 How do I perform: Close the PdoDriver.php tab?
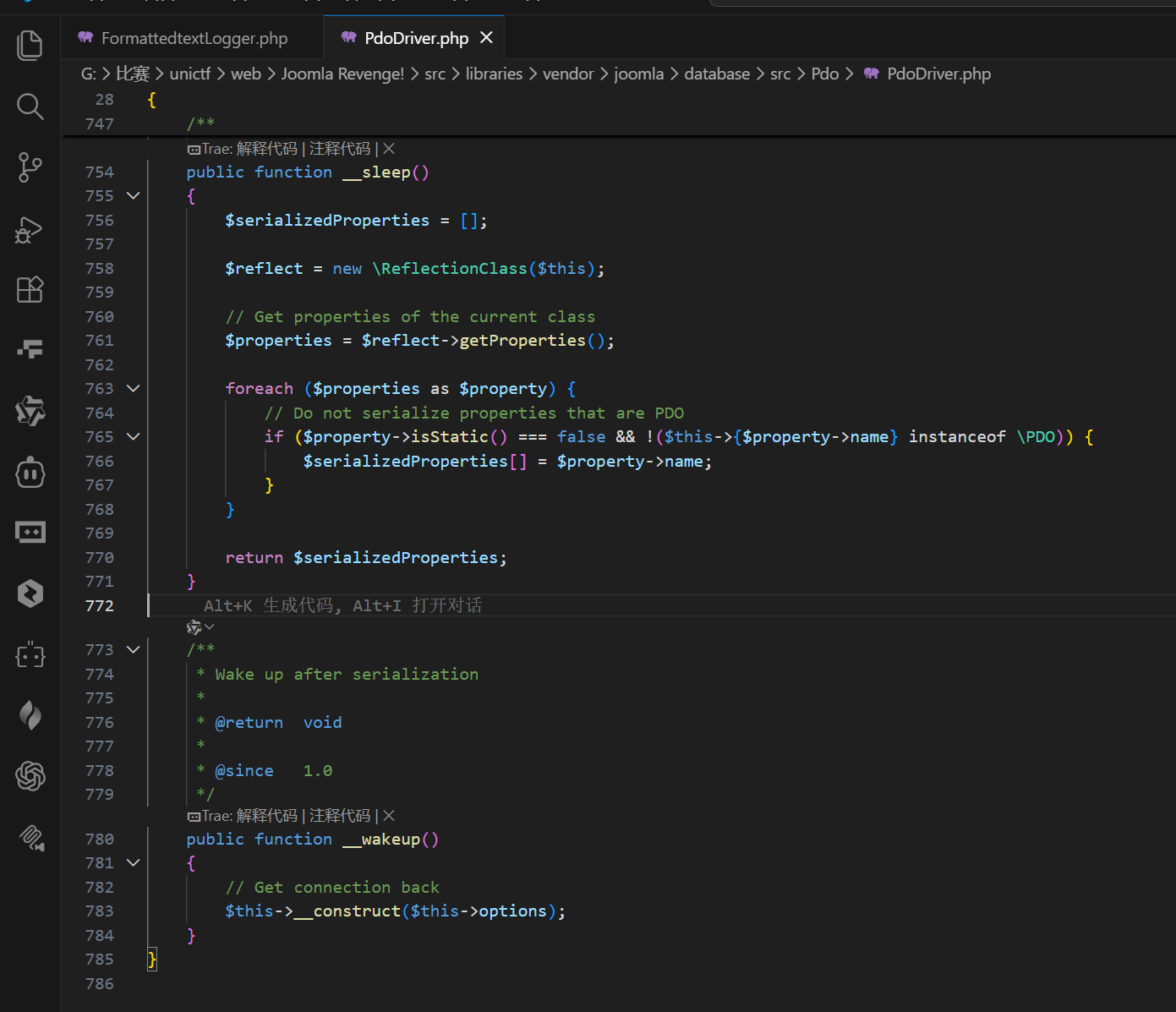[x=486, y=38]
